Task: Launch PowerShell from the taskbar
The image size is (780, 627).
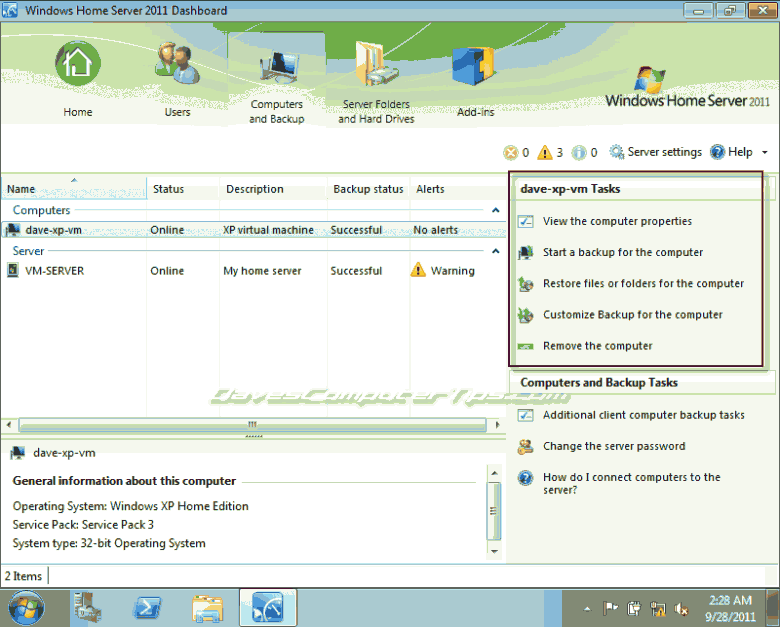Action: tap(147, 608)
